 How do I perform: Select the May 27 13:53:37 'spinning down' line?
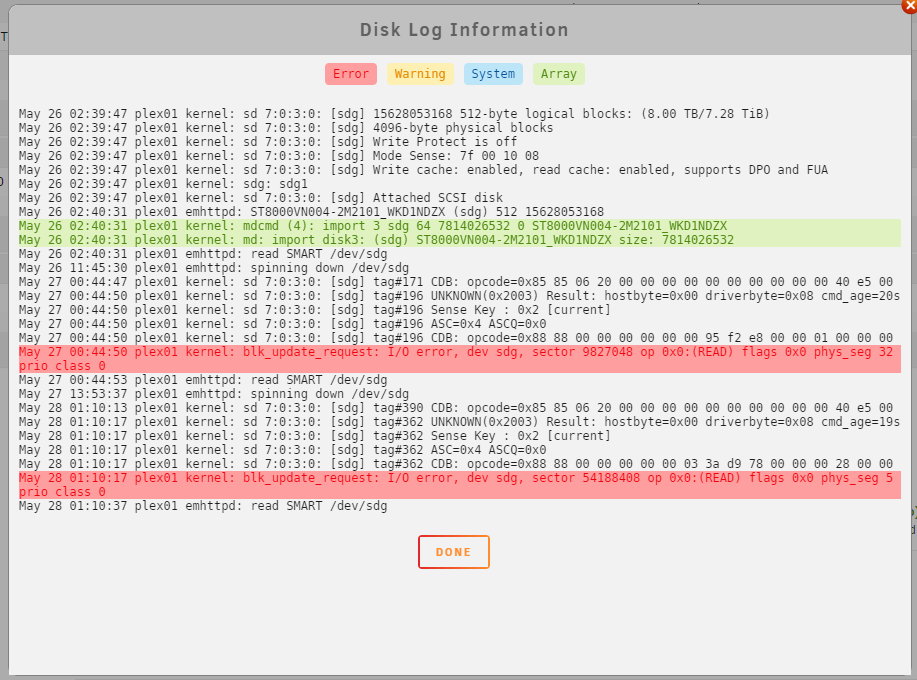point(213,394)
